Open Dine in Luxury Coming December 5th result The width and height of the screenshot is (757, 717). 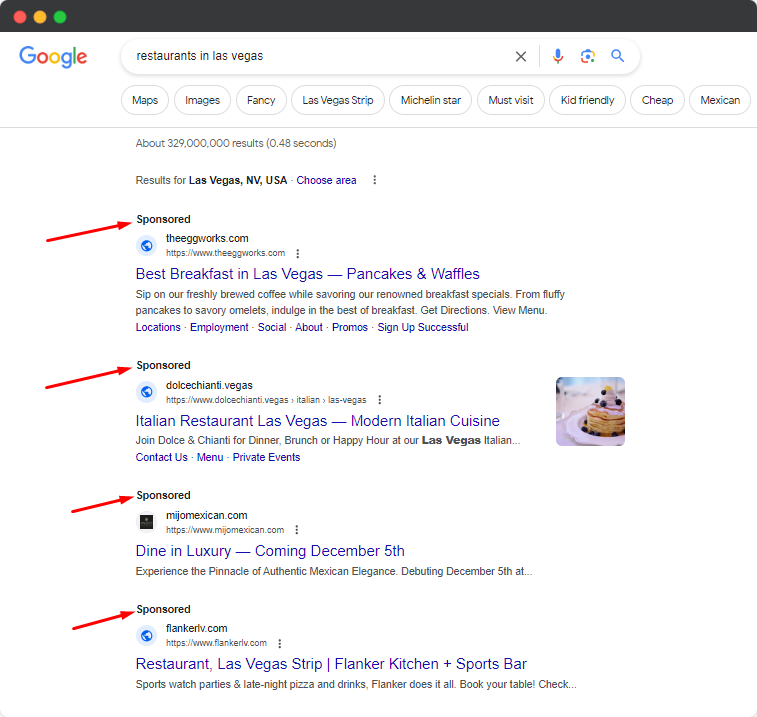tap(270, 551)
